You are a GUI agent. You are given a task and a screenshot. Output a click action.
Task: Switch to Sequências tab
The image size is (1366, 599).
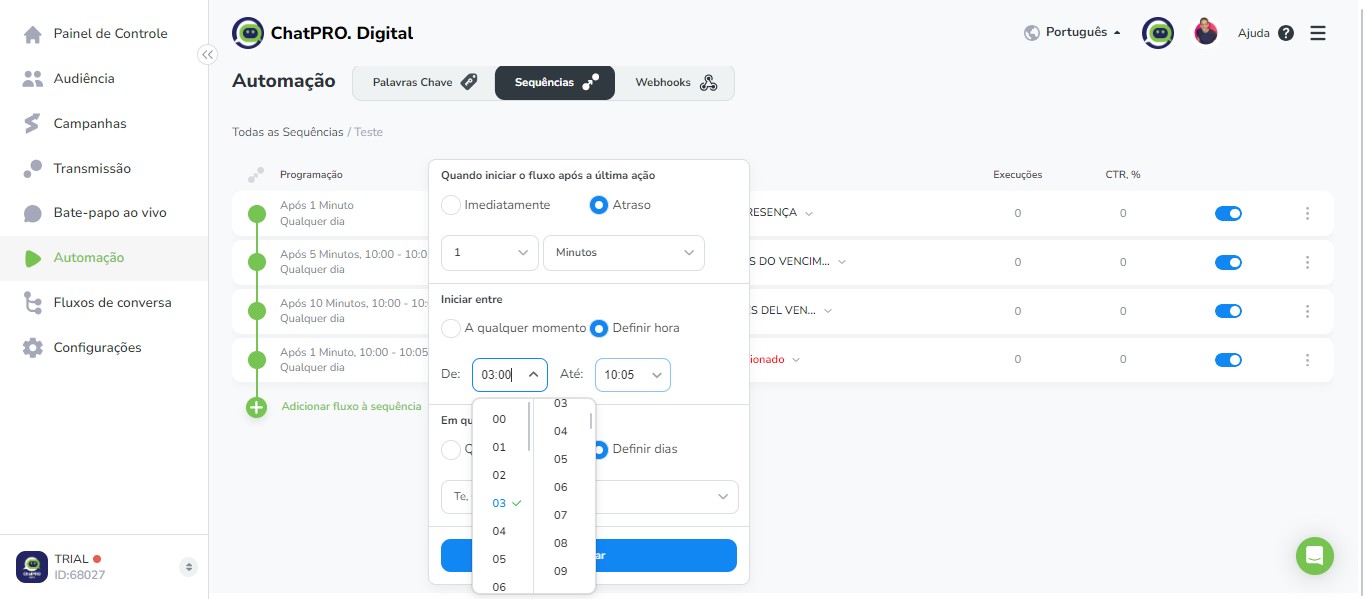(x=555, y=83)
